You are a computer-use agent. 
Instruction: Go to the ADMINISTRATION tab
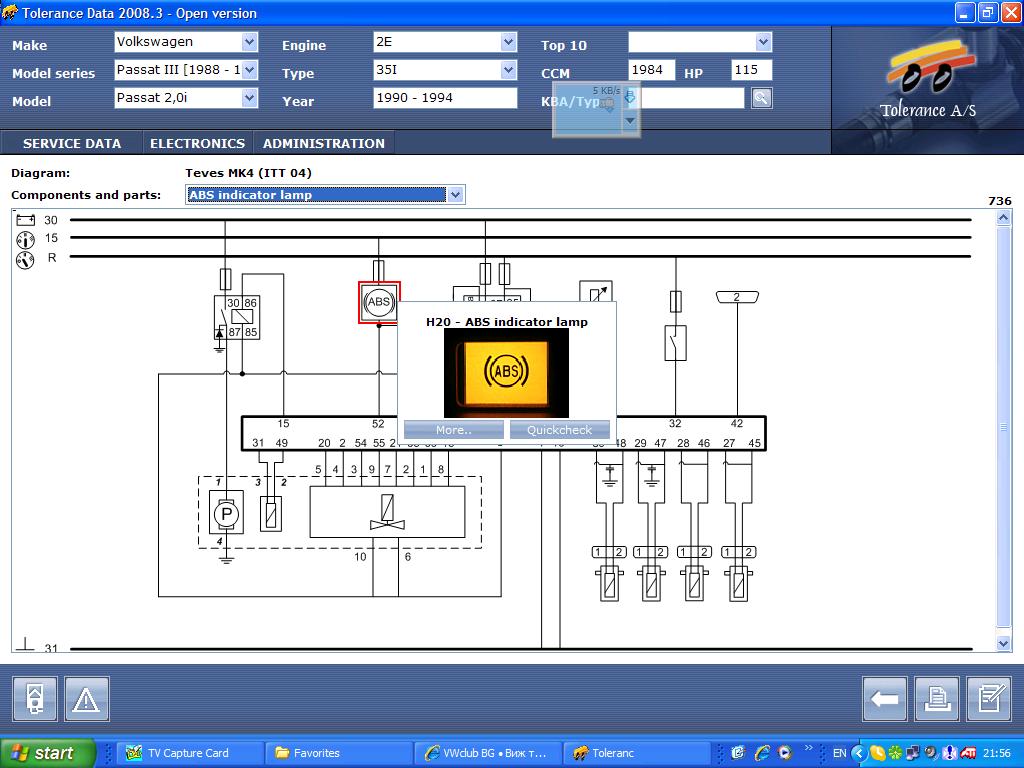(323, 143)
